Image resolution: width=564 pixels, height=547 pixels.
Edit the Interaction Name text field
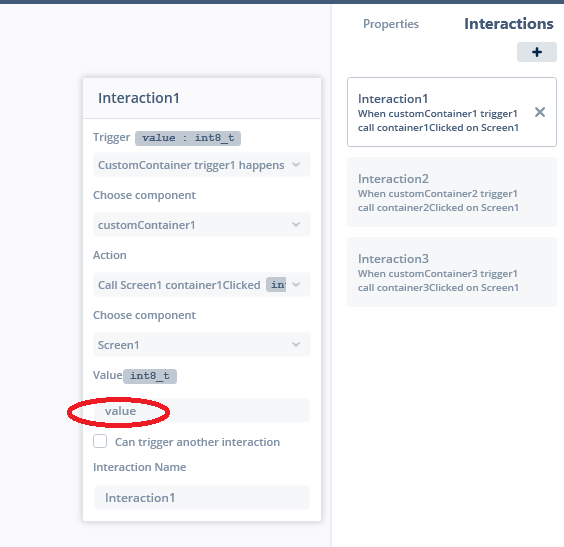pos(202,498)
